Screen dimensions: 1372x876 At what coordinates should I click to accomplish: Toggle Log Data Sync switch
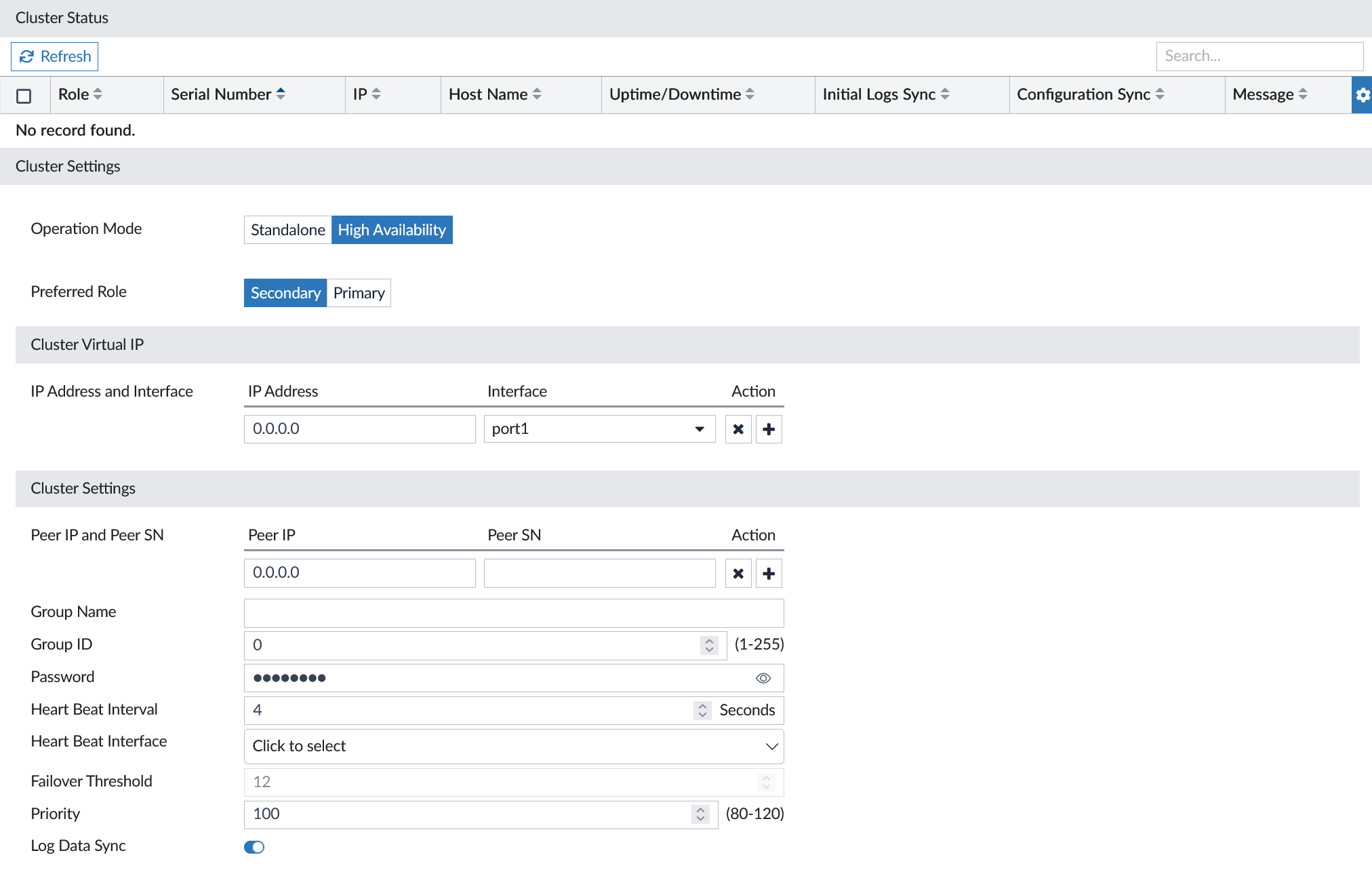[254, 847]
